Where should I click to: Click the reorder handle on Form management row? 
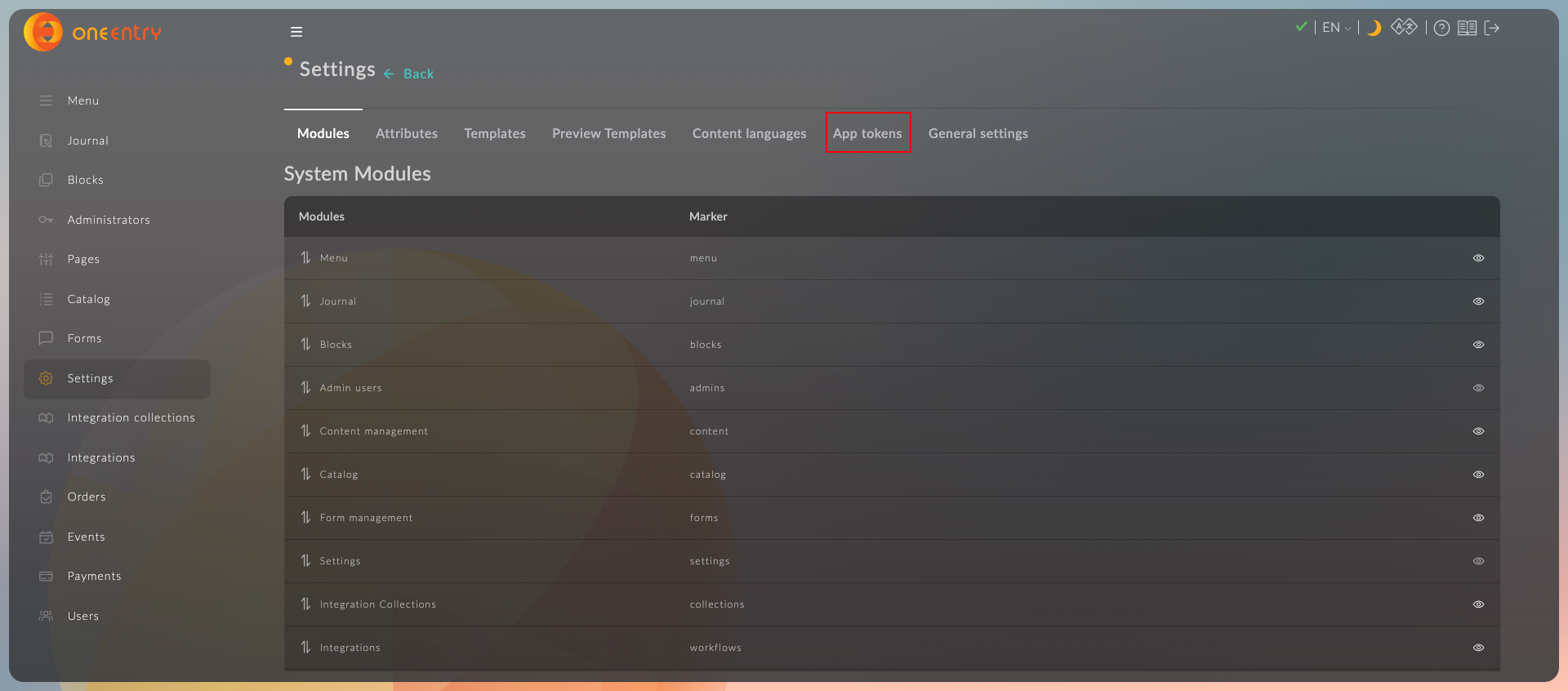coord(305,517)
